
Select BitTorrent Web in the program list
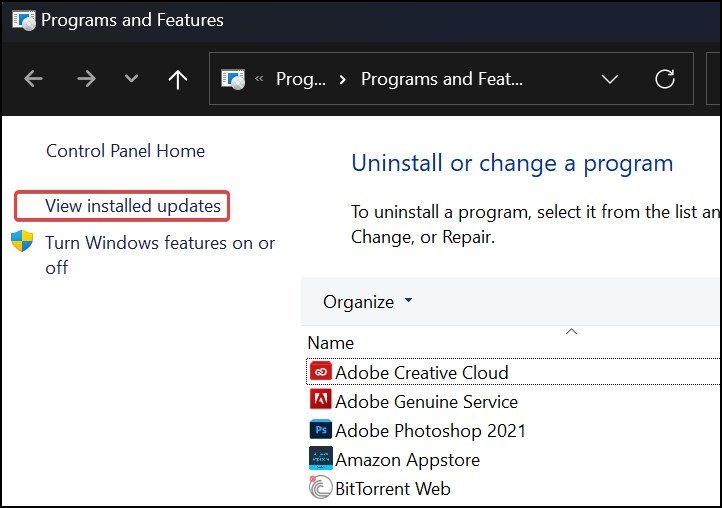392,488
